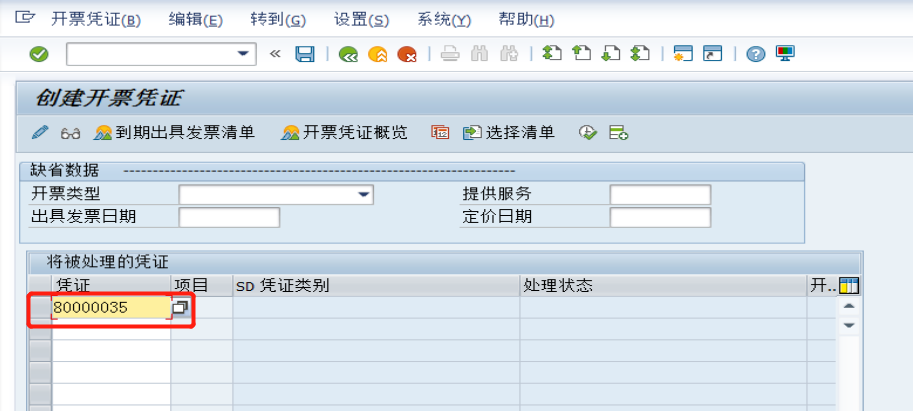The width and height of the screenshot is (913, 411).
Task: Open the 编辑(E) menu
Action: point(196,20)
